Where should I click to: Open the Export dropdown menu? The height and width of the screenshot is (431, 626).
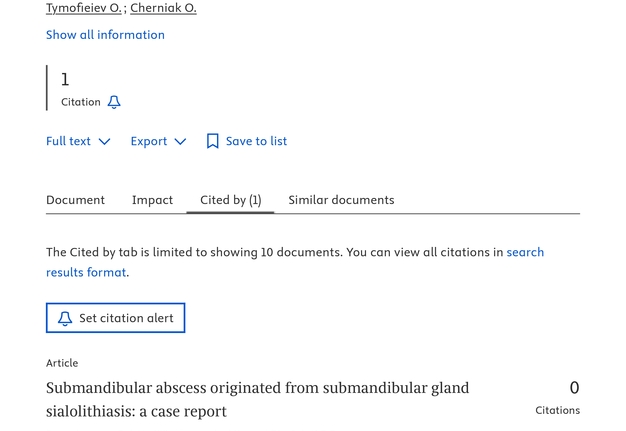(158, 141)
